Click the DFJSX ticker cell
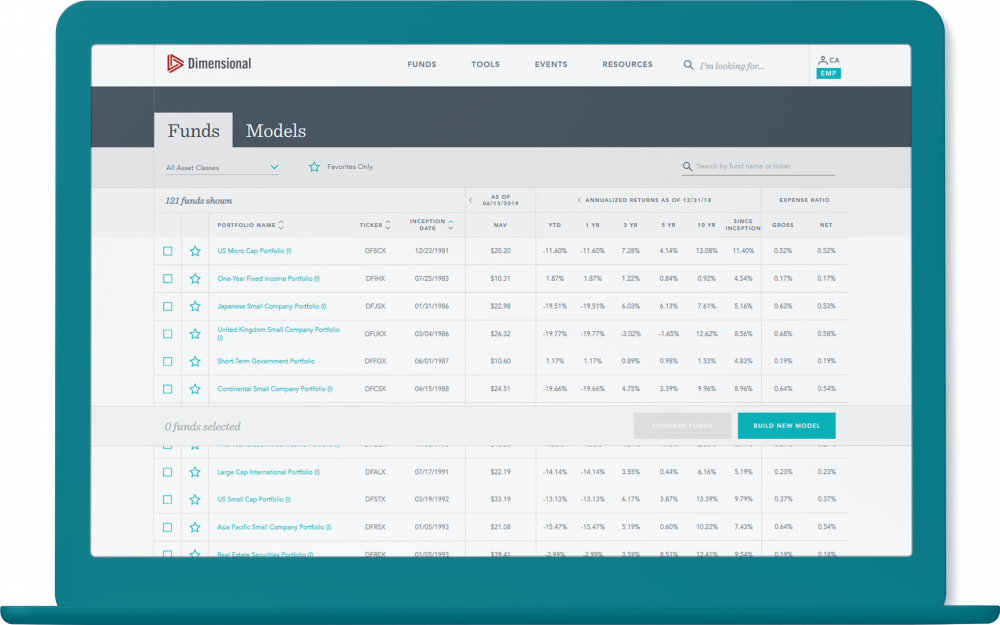 (375, 306)
